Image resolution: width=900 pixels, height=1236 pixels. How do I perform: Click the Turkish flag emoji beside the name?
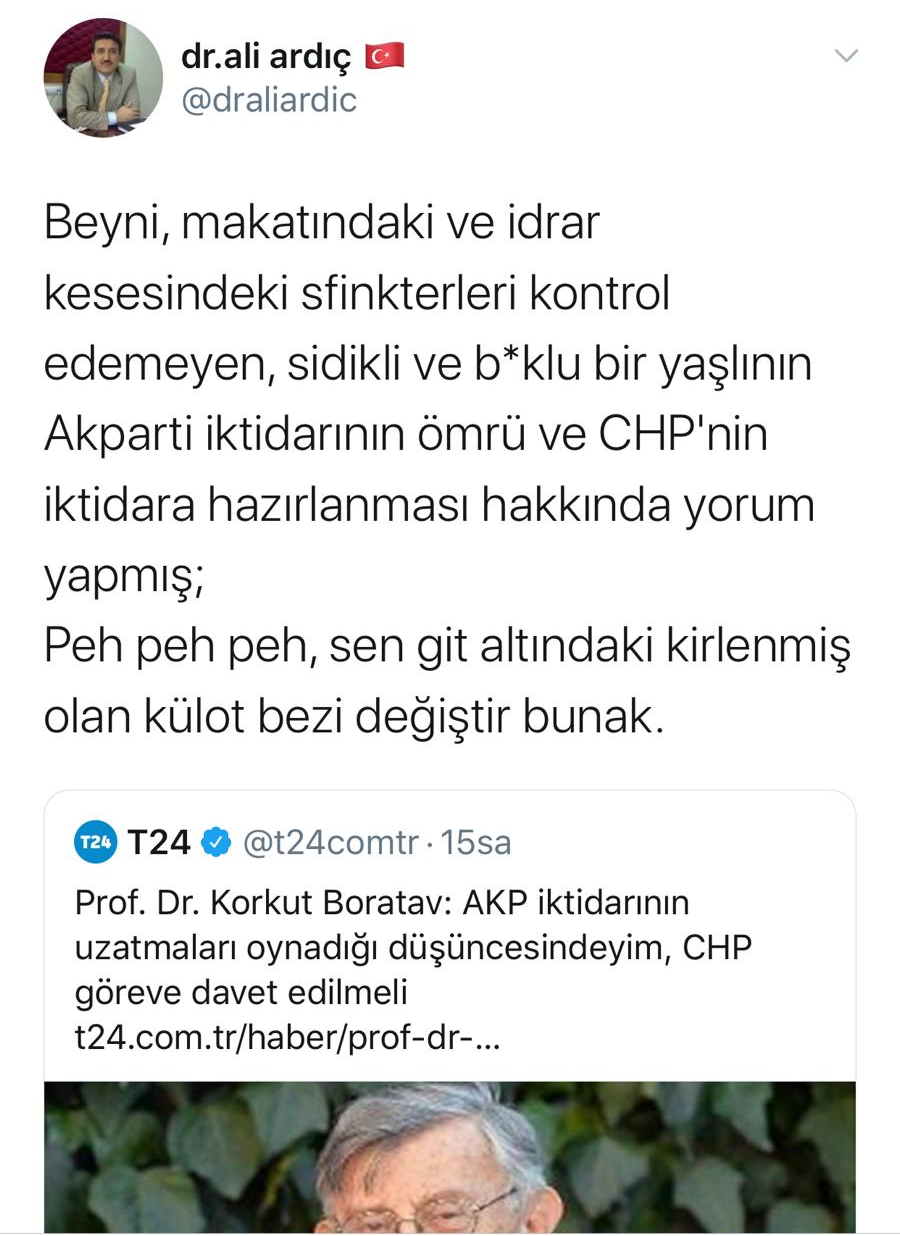pyautogui.click(x=385, y=58)
